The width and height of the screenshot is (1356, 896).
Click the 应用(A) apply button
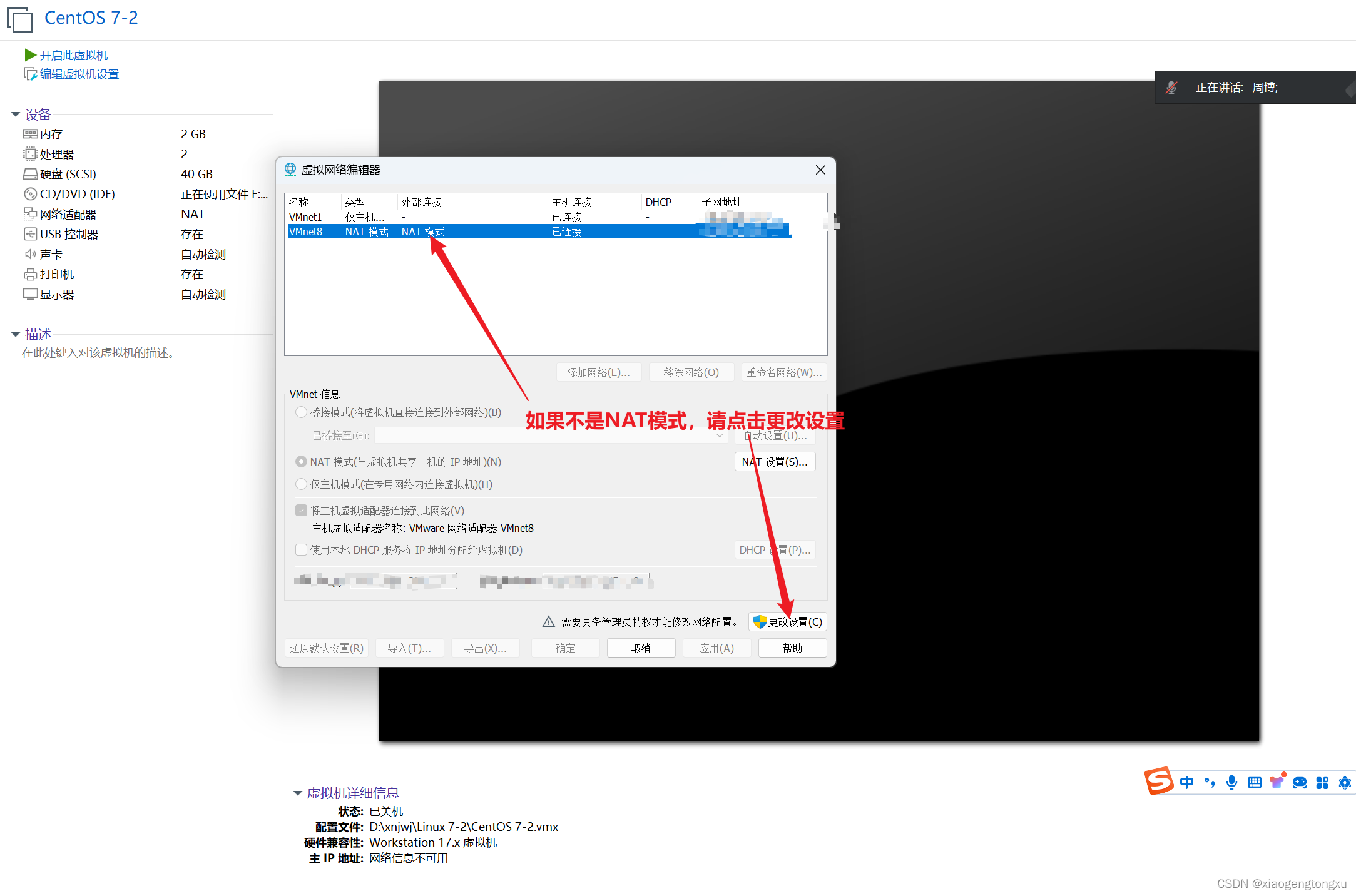coord(716,648)
